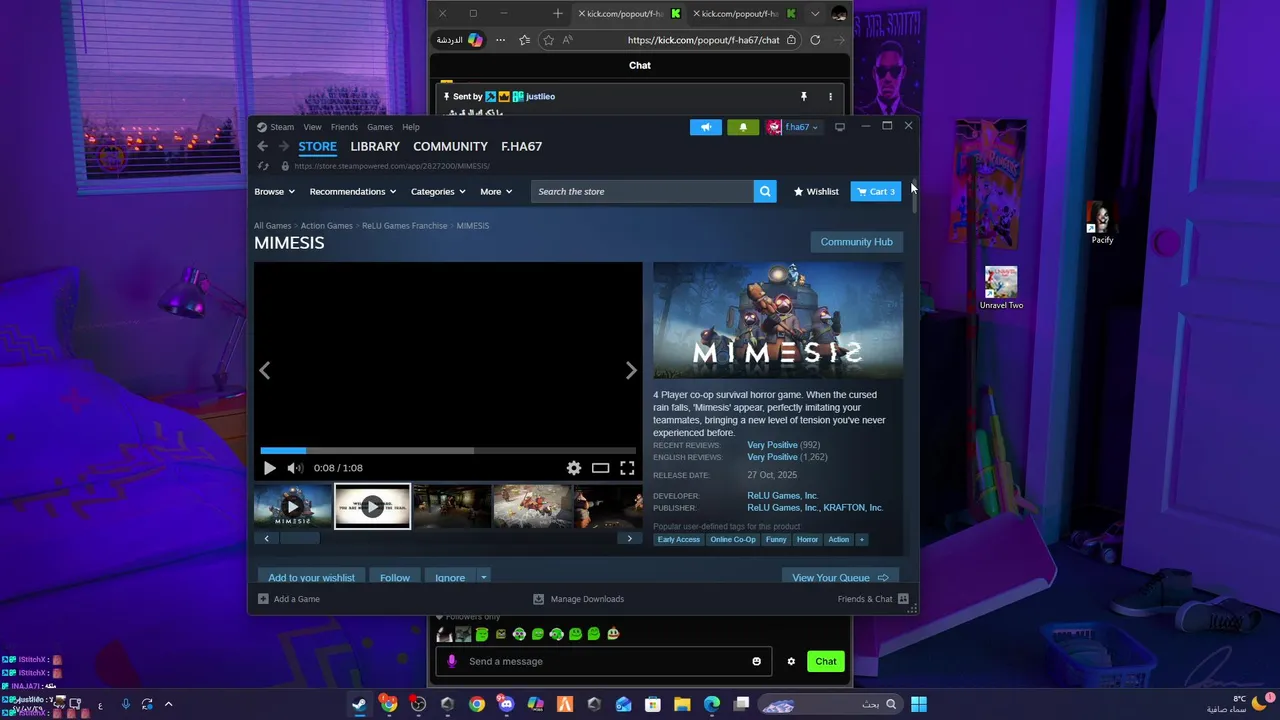
Task: Unpin the pinned Kick chat message
Action: click(x=803, y=97)
